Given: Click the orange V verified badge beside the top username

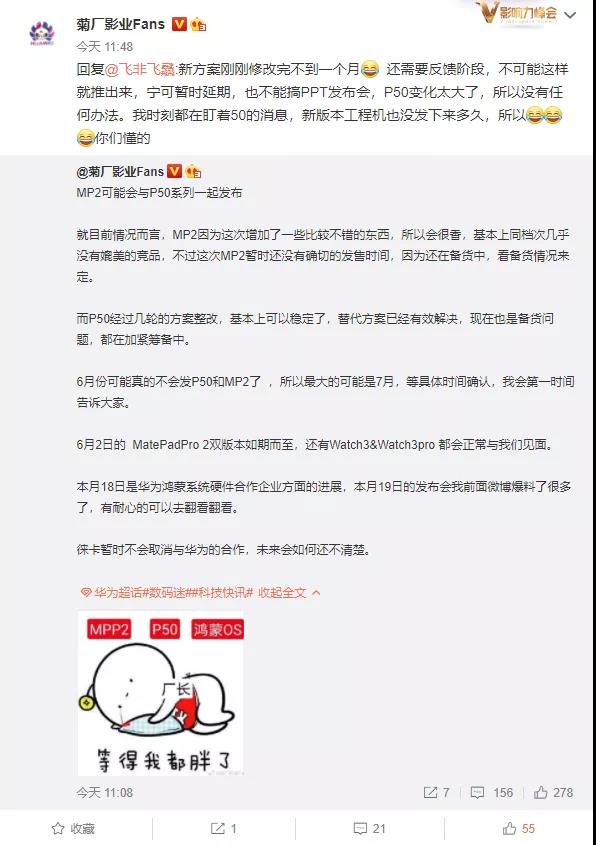Looking at the screenshot, I should click(179, 24).
